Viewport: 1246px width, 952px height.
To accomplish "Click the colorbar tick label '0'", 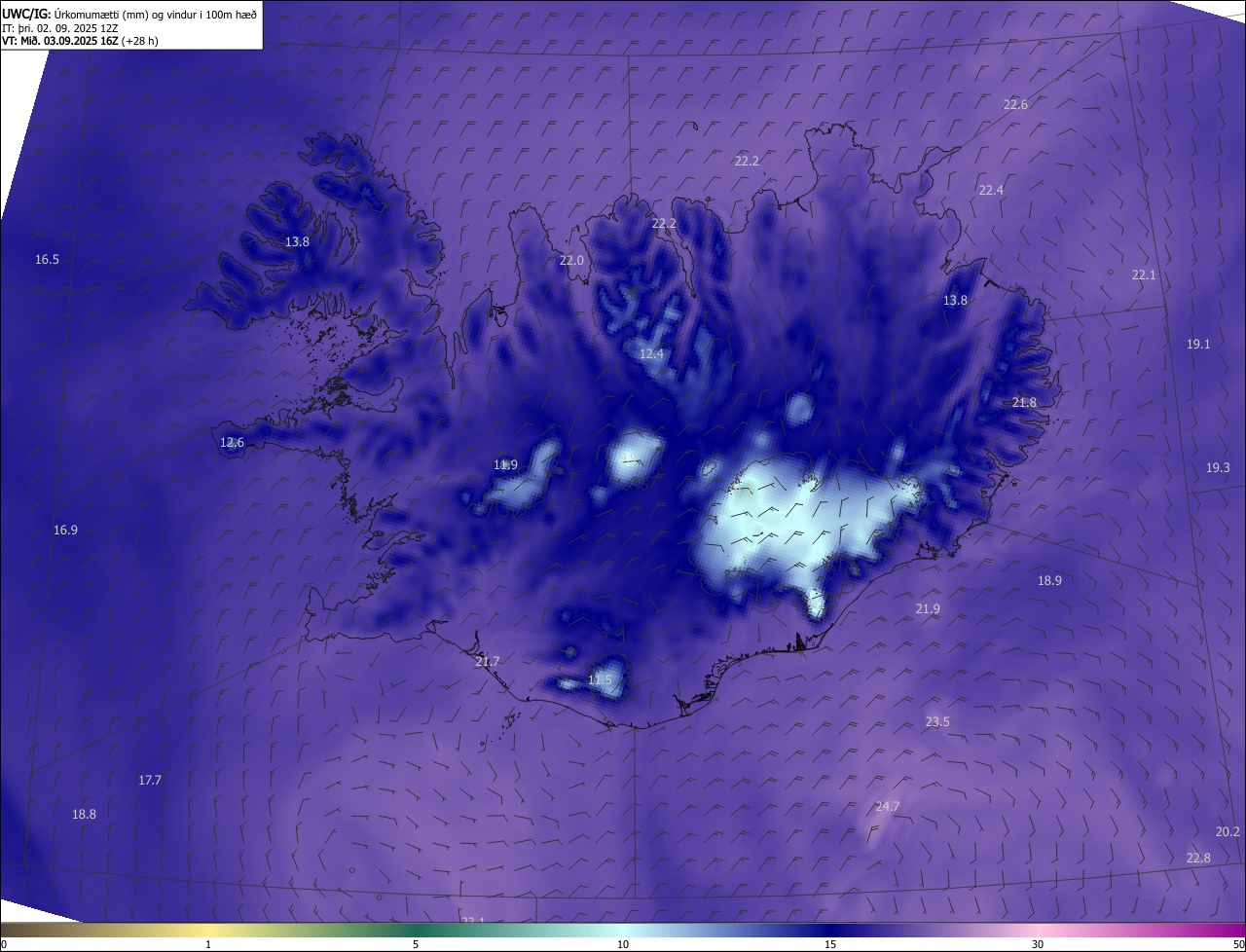I will pyautogui.click(x=4, y=944).
